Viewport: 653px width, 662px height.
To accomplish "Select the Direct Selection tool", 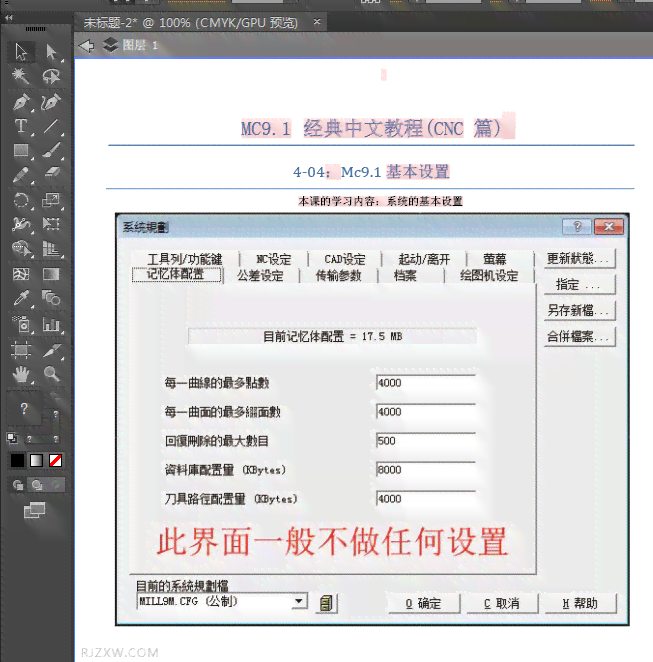I will pos(51,52).
